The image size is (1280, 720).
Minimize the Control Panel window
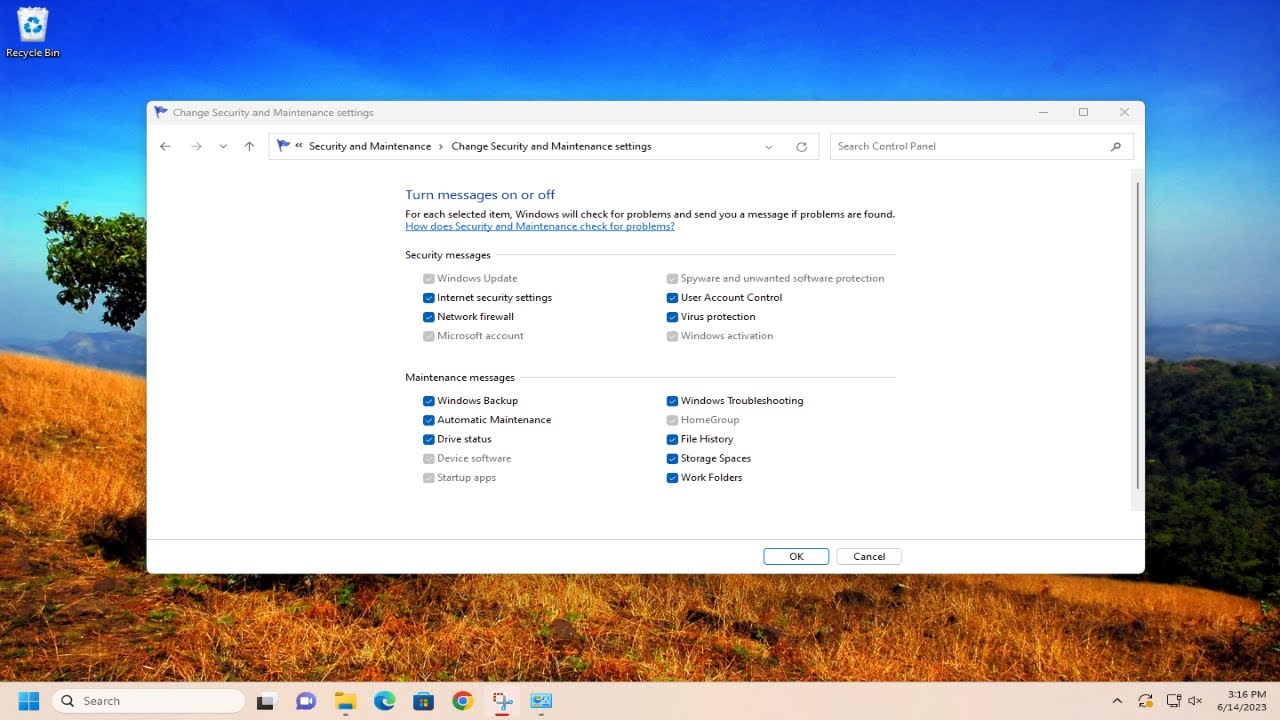coord(1043,113)
